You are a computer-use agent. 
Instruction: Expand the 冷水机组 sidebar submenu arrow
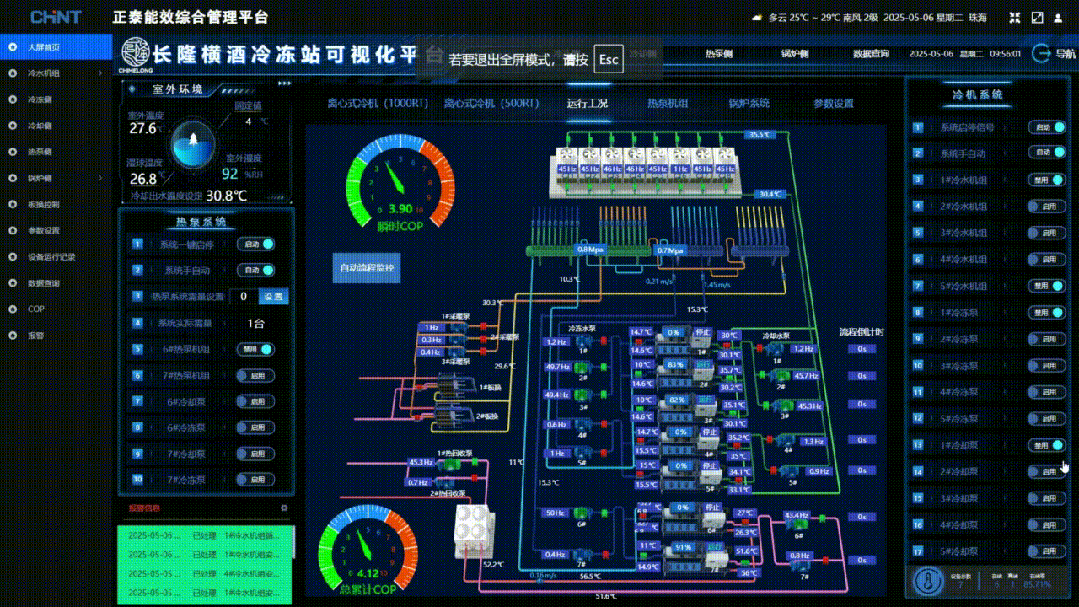click(x=100, y=73)
